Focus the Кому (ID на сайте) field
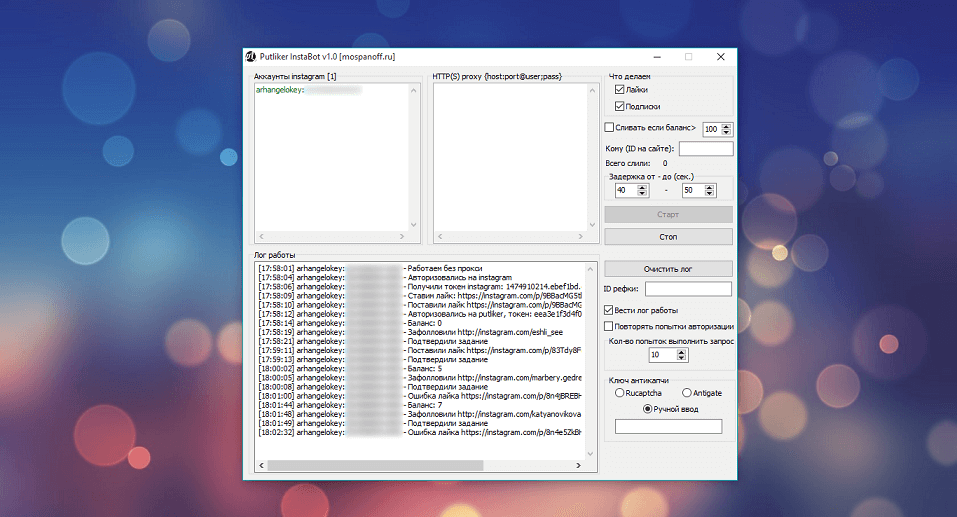957x517 pixels. [x=706, y=148]
